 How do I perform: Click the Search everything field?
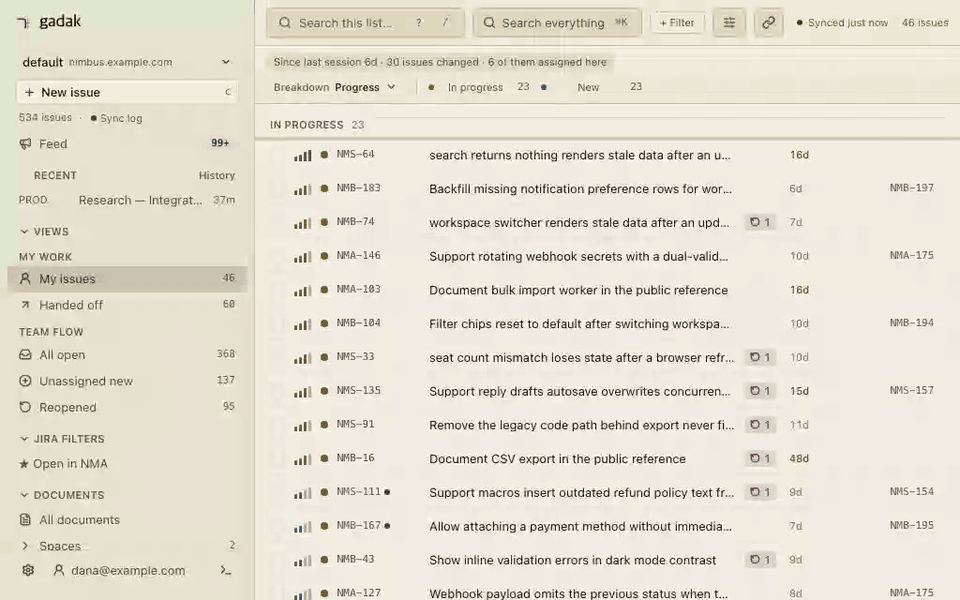point(558,23)
